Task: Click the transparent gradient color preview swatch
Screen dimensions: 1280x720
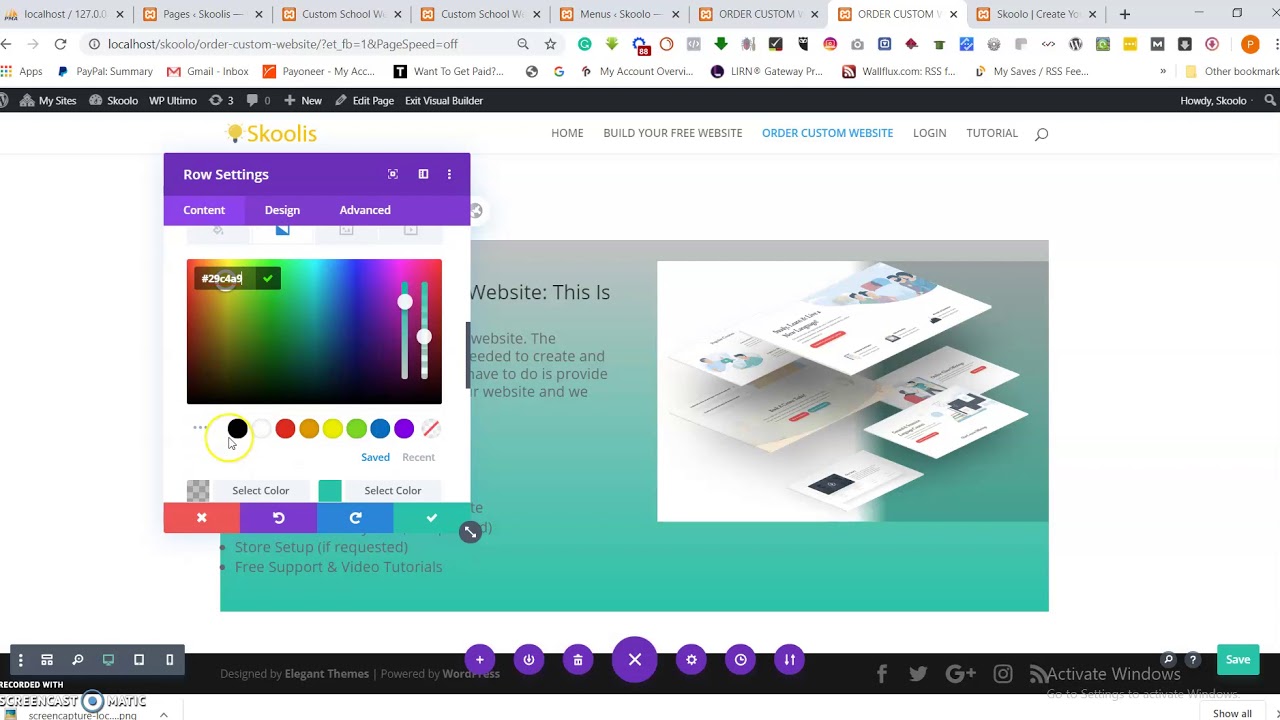Action: pyautogui.click(x=198, y=491)
